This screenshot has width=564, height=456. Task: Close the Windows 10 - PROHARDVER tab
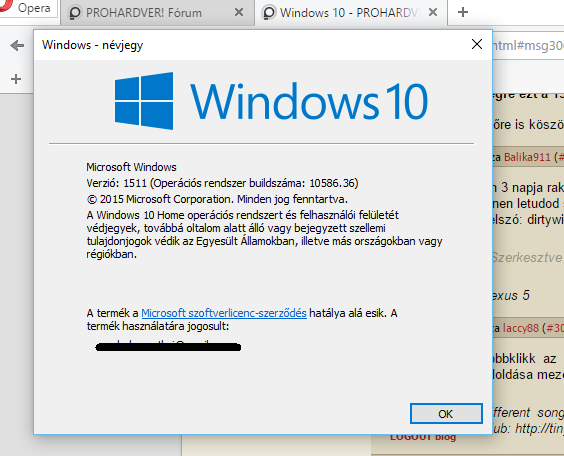433,13
